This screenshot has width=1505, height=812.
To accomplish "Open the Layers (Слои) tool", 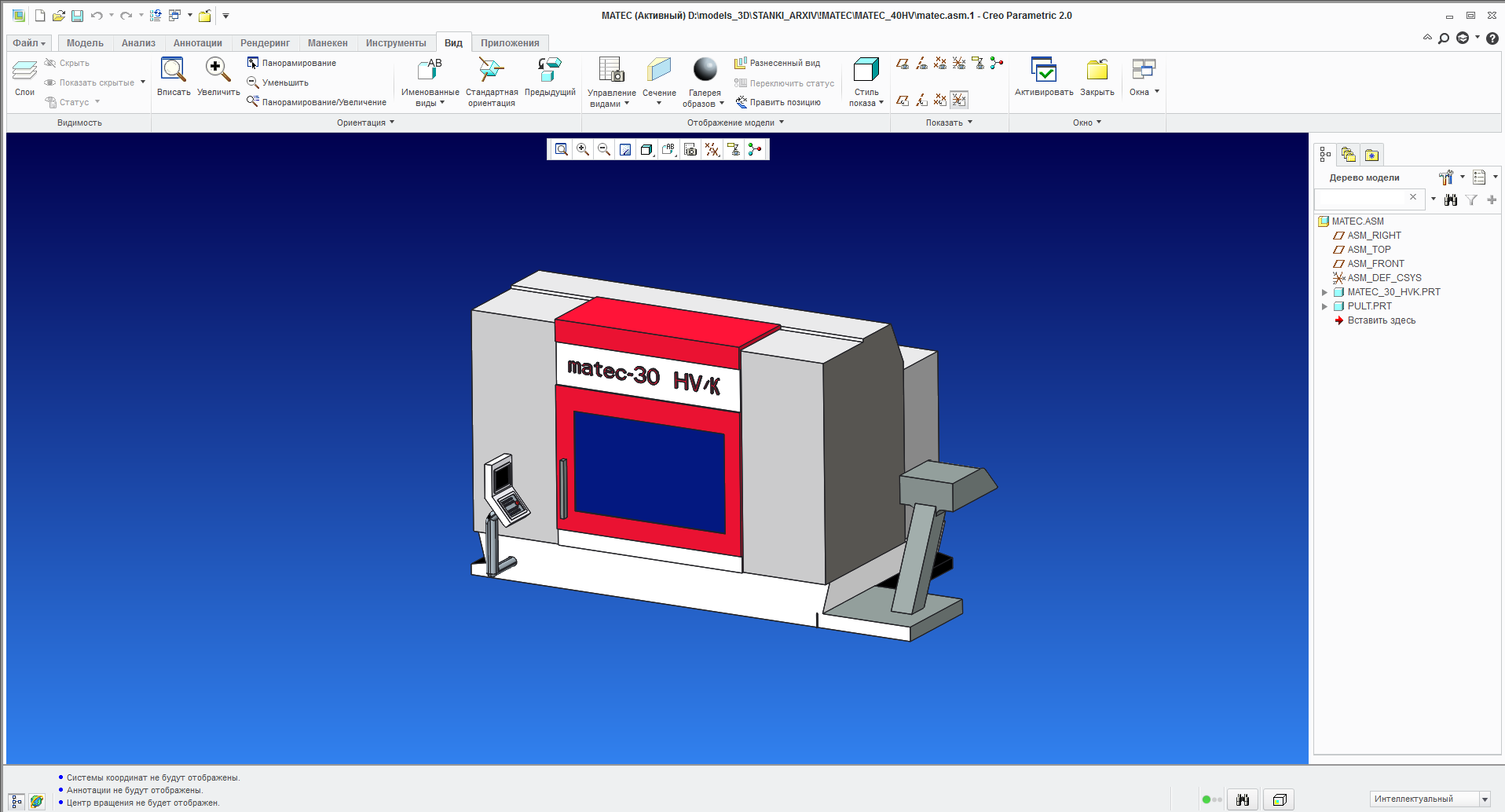I will click(x=24, y=76).
